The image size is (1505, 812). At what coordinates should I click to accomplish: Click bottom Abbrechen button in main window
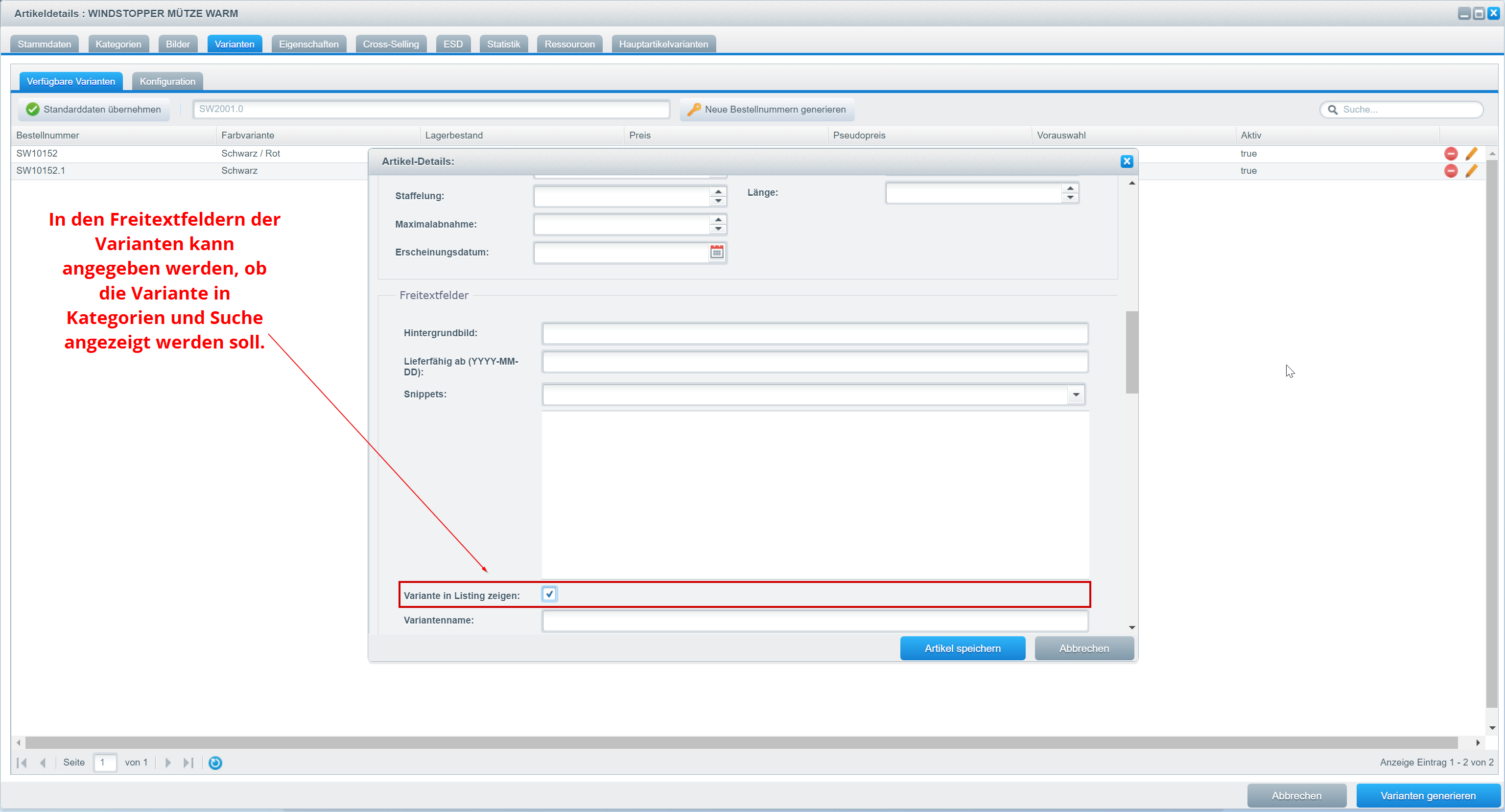click(1296, 796)
